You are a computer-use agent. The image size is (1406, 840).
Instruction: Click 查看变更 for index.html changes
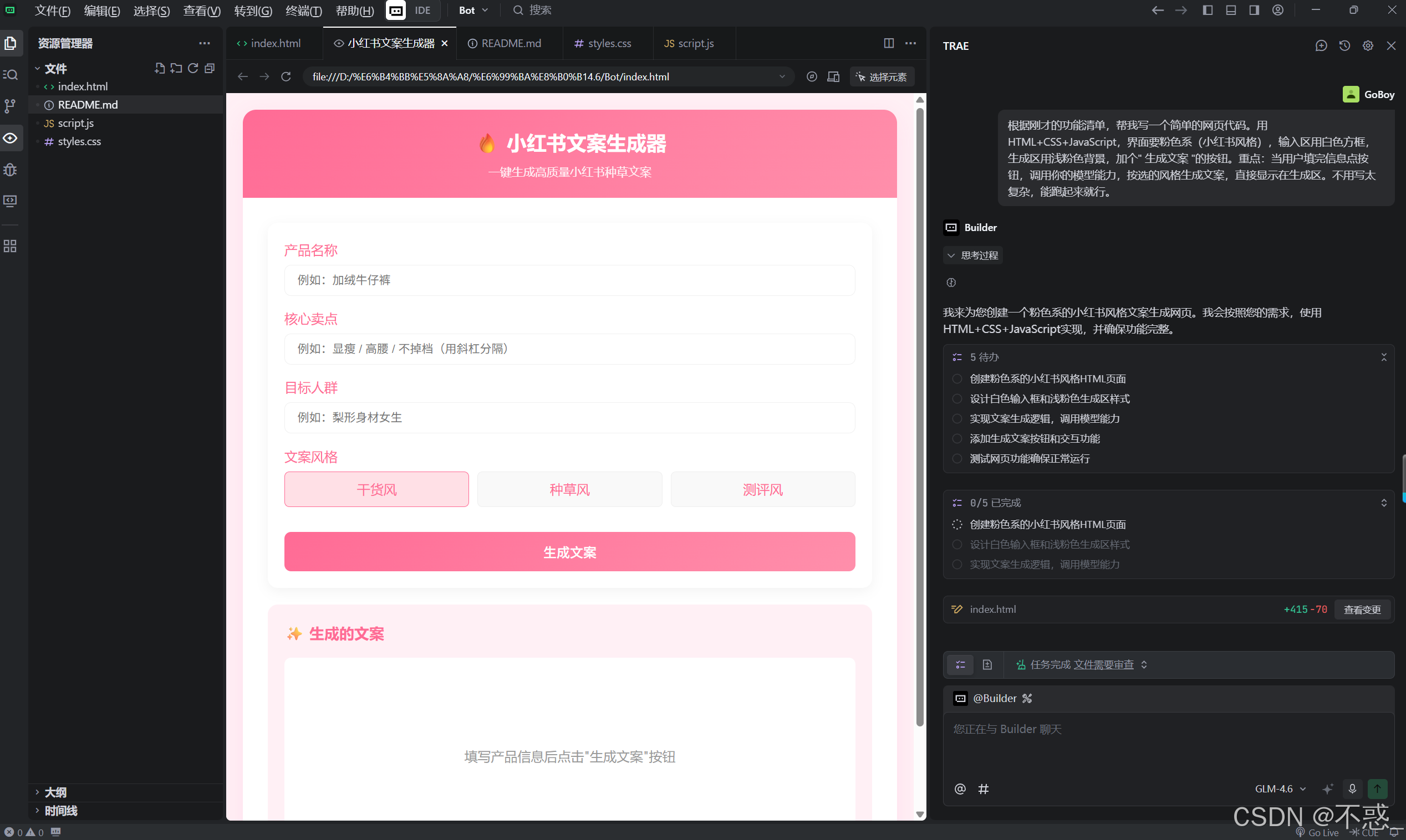pos(1362,609)
